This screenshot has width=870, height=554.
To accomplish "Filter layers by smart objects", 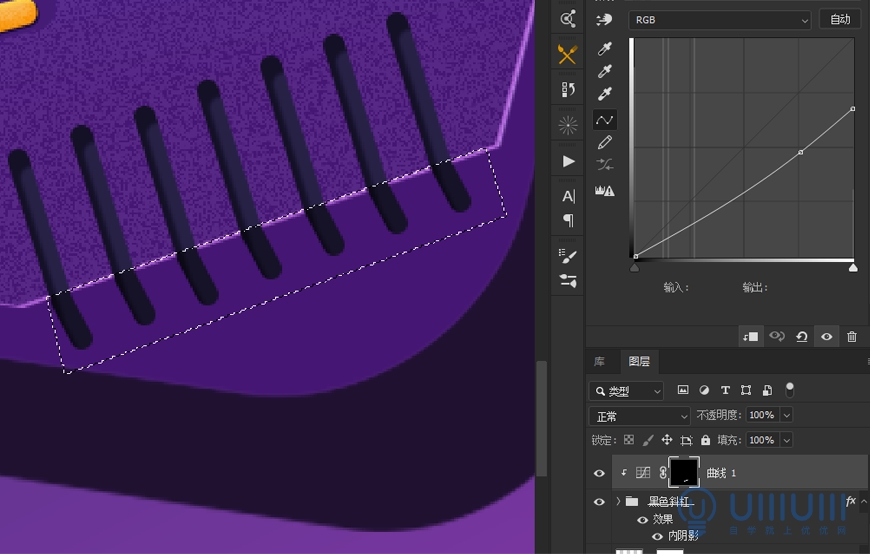I will pos(767,390).
